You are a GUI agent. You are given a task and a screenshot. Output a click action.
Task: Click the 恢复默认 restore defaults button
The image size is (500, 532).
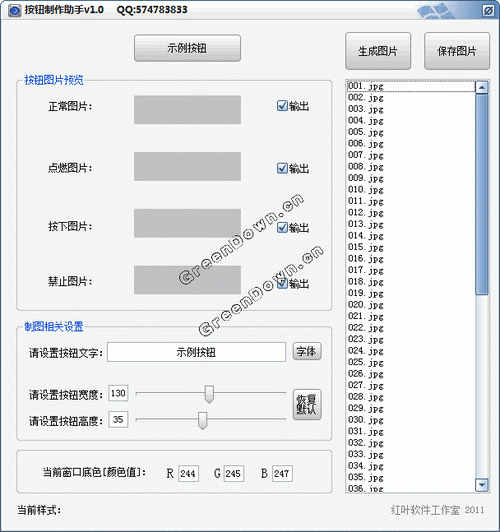pos(307,404)
